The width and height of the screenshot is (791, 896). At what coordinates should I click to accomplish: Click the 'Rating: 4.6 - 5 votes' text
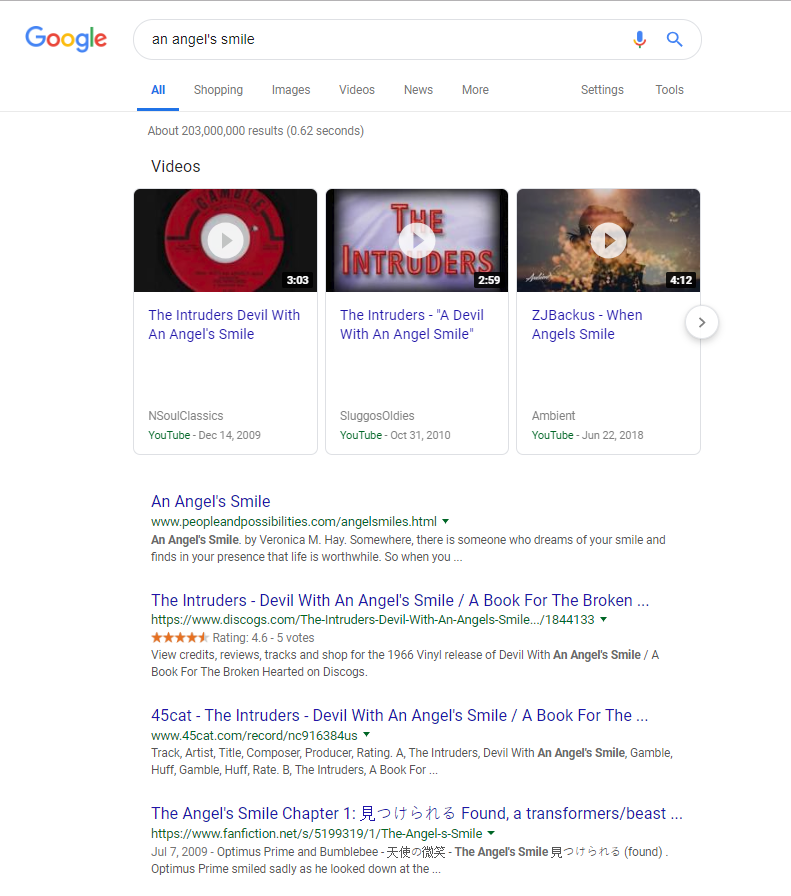pyautogui.click(x=263, y=638)
